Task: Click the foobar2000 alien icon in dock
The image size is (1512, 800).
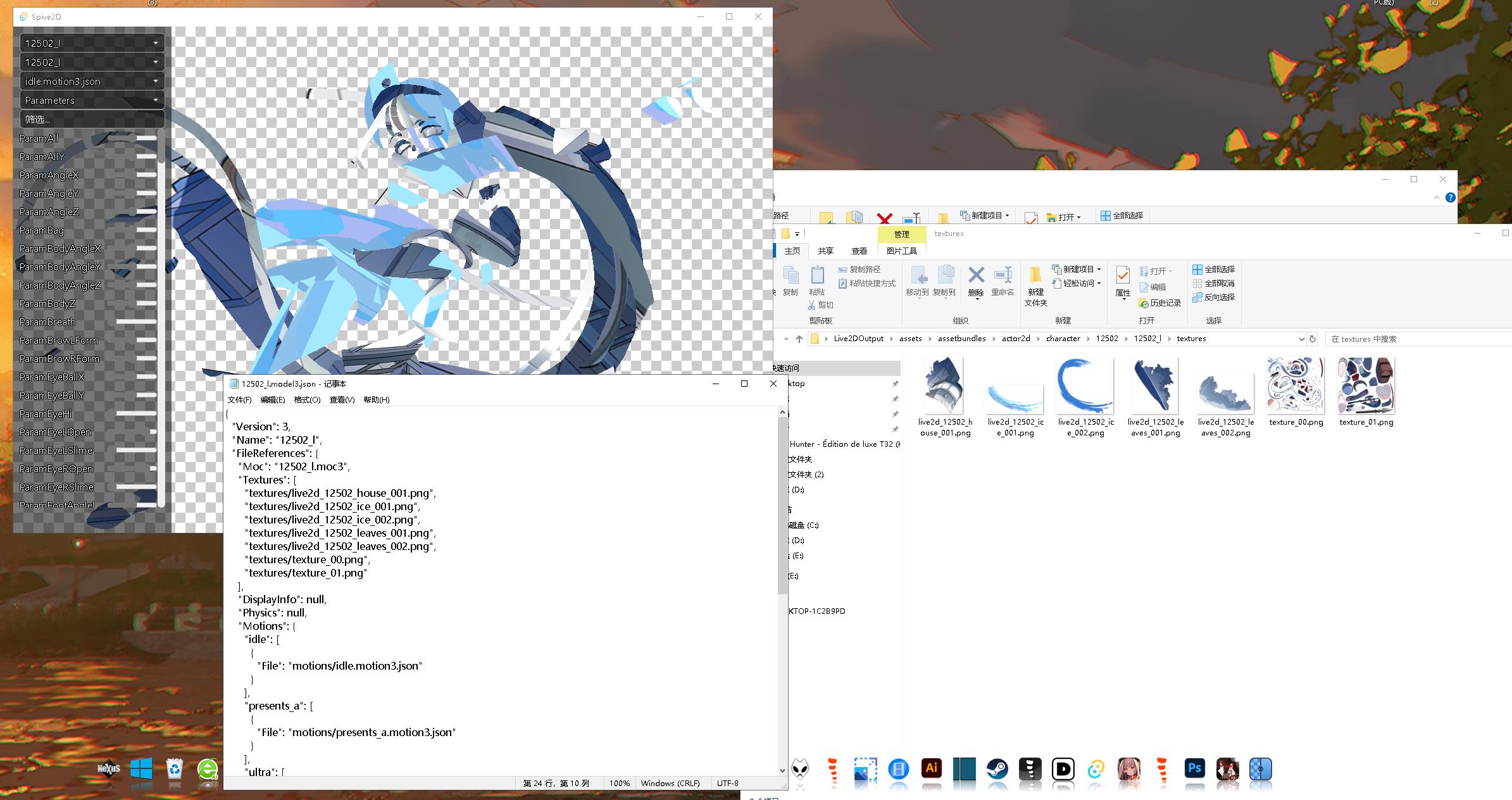Action: [800, 770]
